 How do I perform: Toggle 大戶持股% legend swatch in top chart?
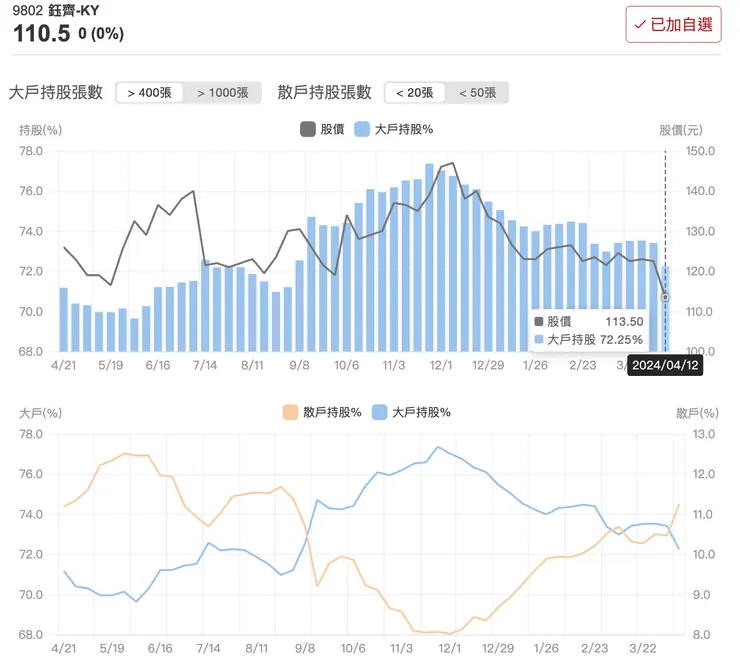click(362, 129)
